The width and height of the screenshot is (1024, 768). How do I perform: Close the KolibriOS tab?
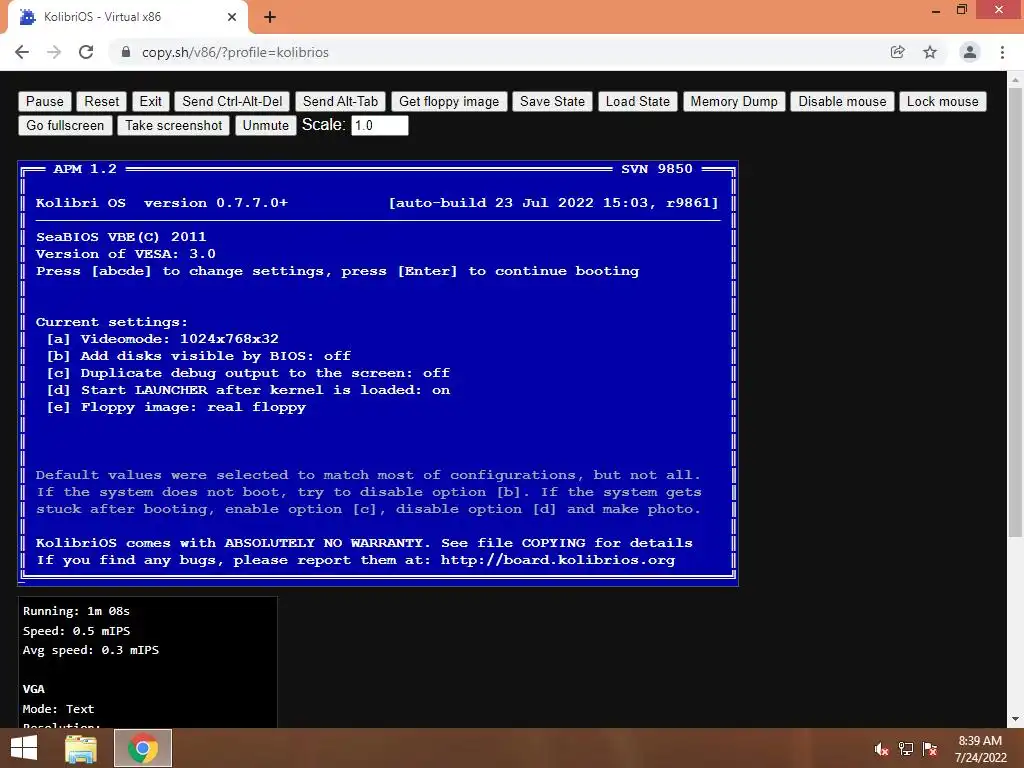click(232, 17)
